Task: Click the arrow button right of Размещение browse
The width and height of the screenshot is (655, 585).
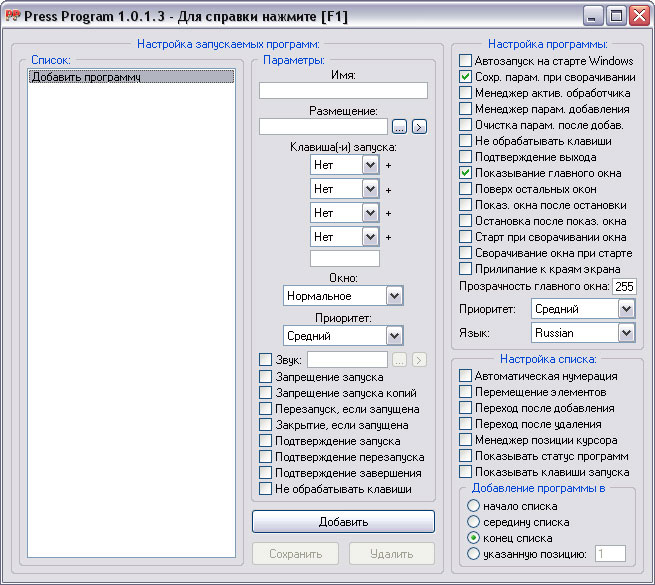Action: [x=419, y=127]
